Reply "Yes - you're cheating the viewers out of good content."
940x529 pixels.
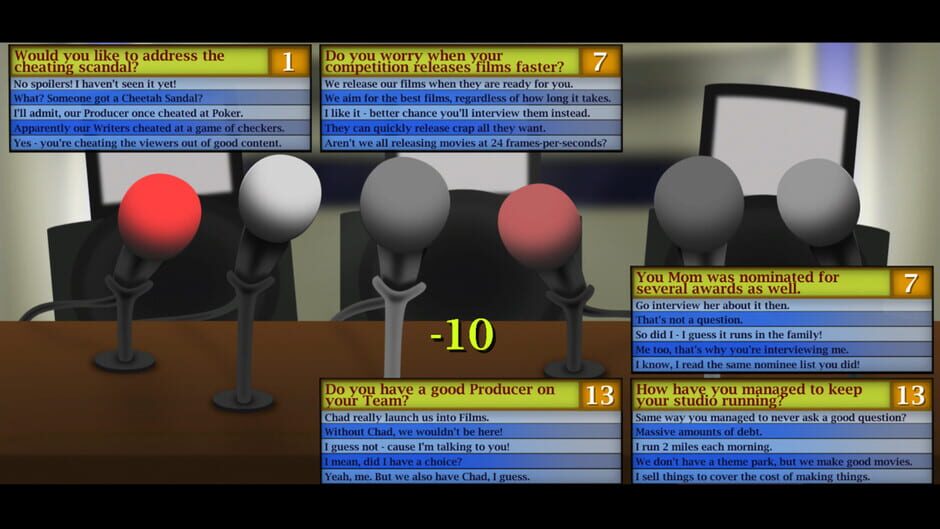point(160,143)
